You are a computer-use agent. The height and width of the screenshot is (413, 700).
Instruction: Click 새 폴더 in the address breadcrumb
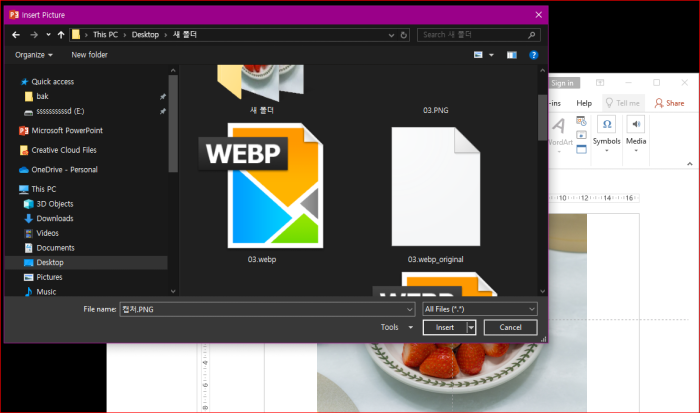pyautogui.click(x=185, y=34)
